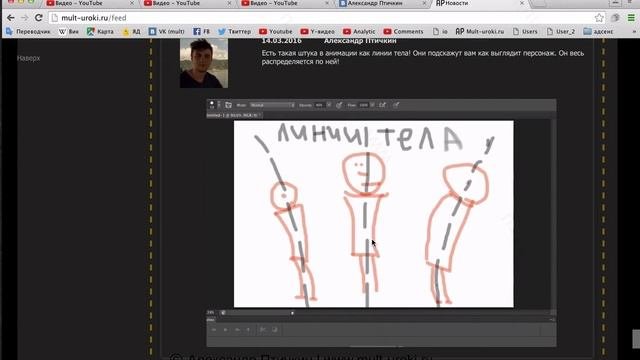Open the Youtube bookmark
This screenshot has height=360, width=640.
[276, 31]
